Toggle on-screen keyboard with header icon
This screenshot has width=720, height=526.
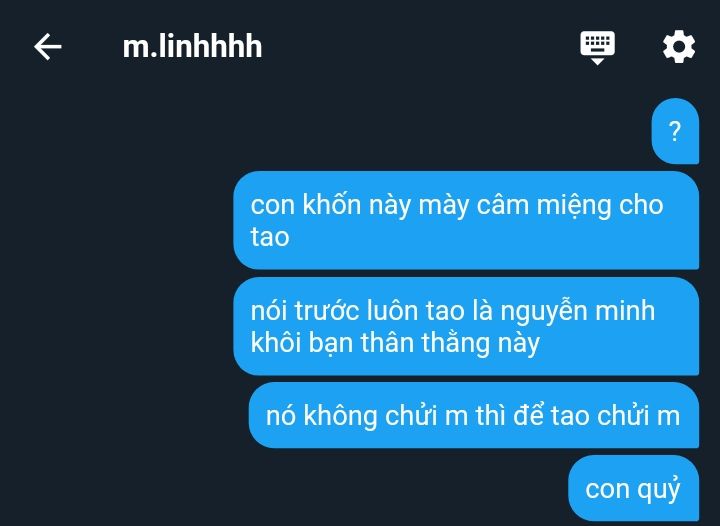[597, 48]
